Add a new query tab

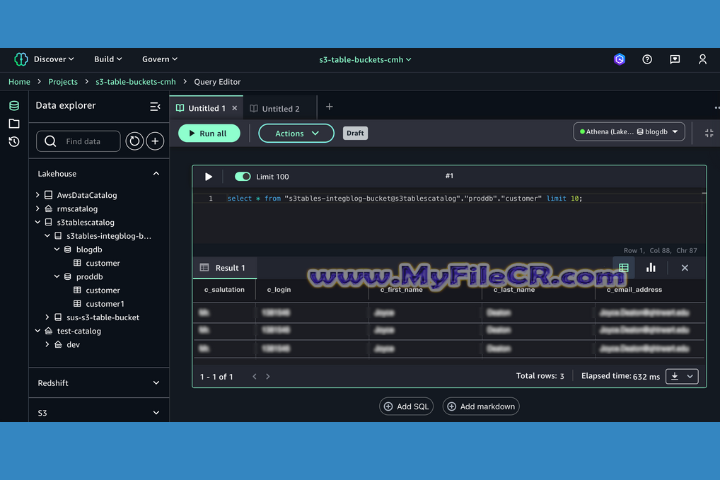tap(329, 107)
